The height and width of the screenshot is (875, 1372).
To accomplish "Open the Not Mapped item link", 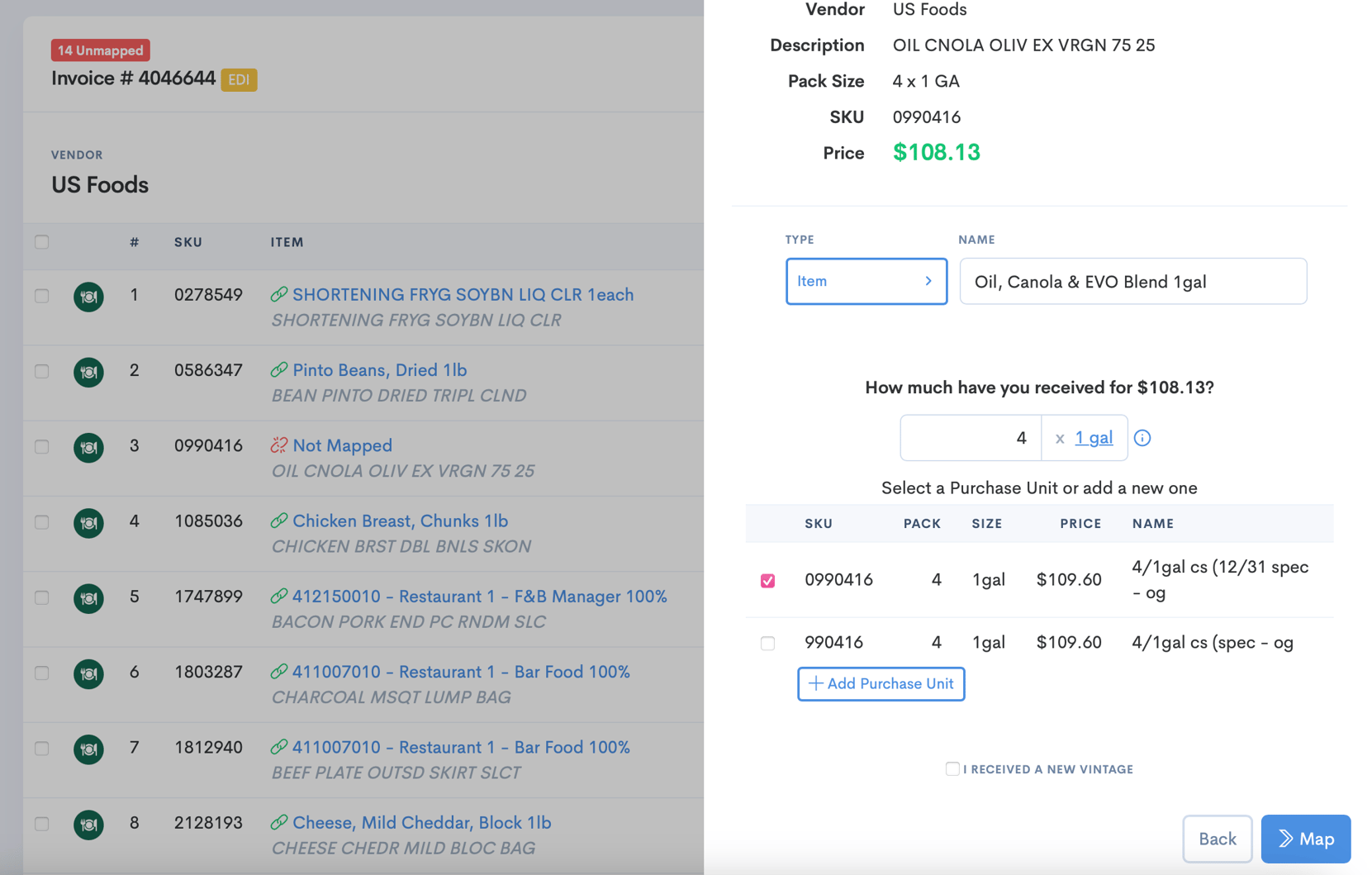I will [342, 445].
